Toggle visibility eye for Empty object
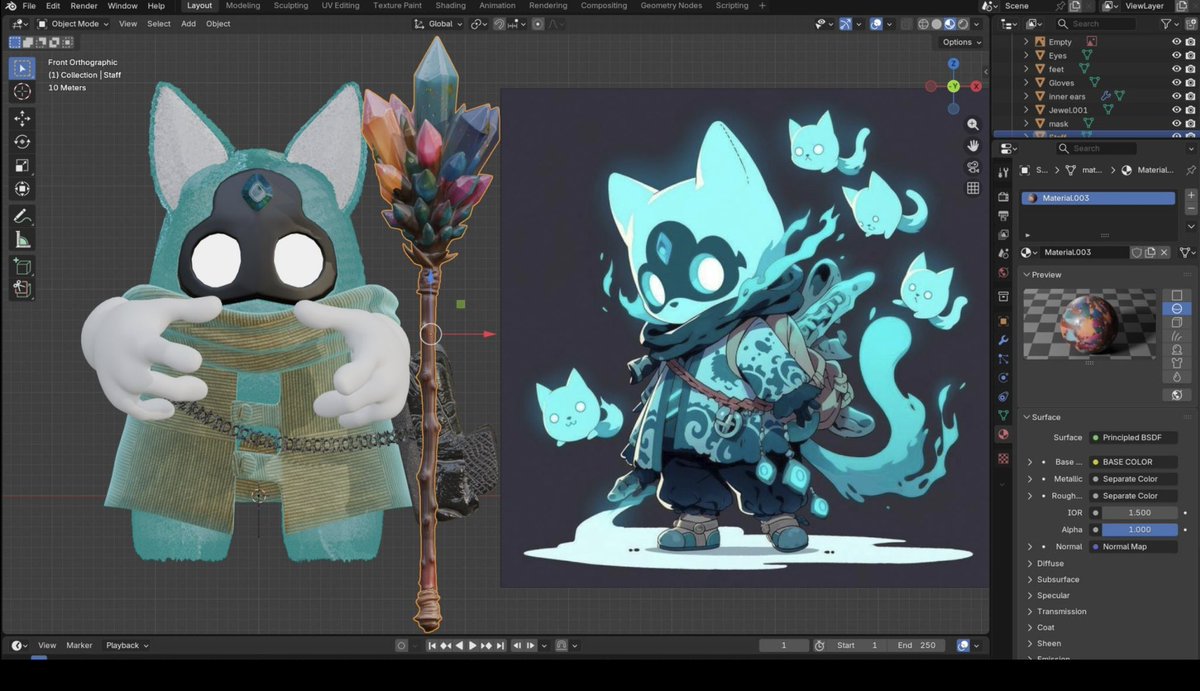This screenshot has width=1200, height=691. pos(1177,42)
